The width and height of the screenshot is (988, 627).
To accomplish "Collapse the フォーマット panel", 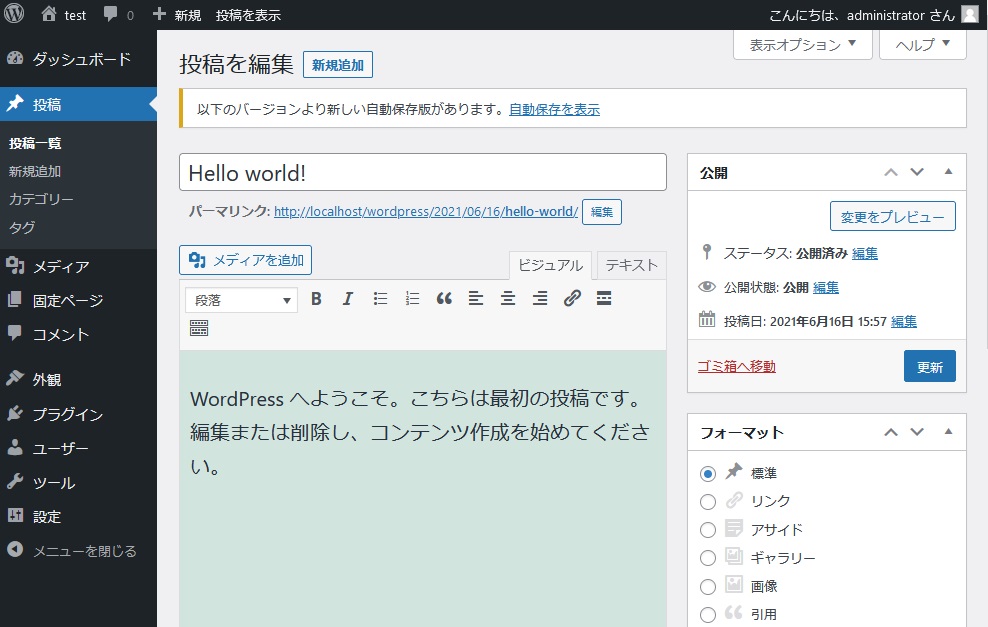I will pos(948,432).
